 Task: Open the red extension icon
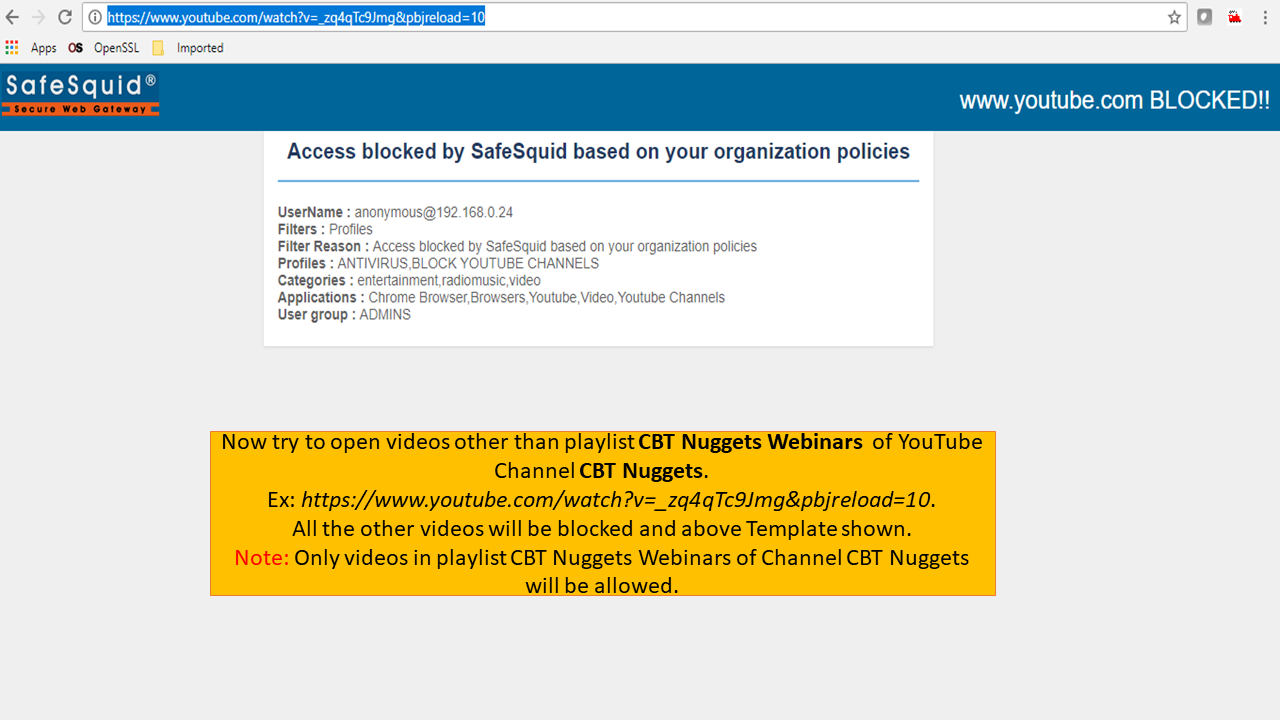(x=1235, y=17)
